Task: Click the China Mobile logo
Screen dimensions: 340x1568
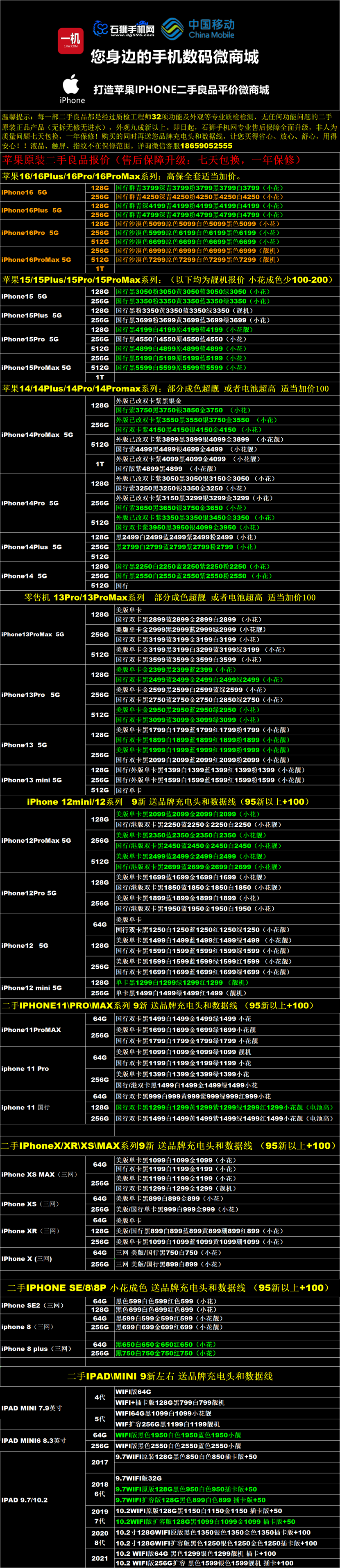Action: tap(199, 28)
